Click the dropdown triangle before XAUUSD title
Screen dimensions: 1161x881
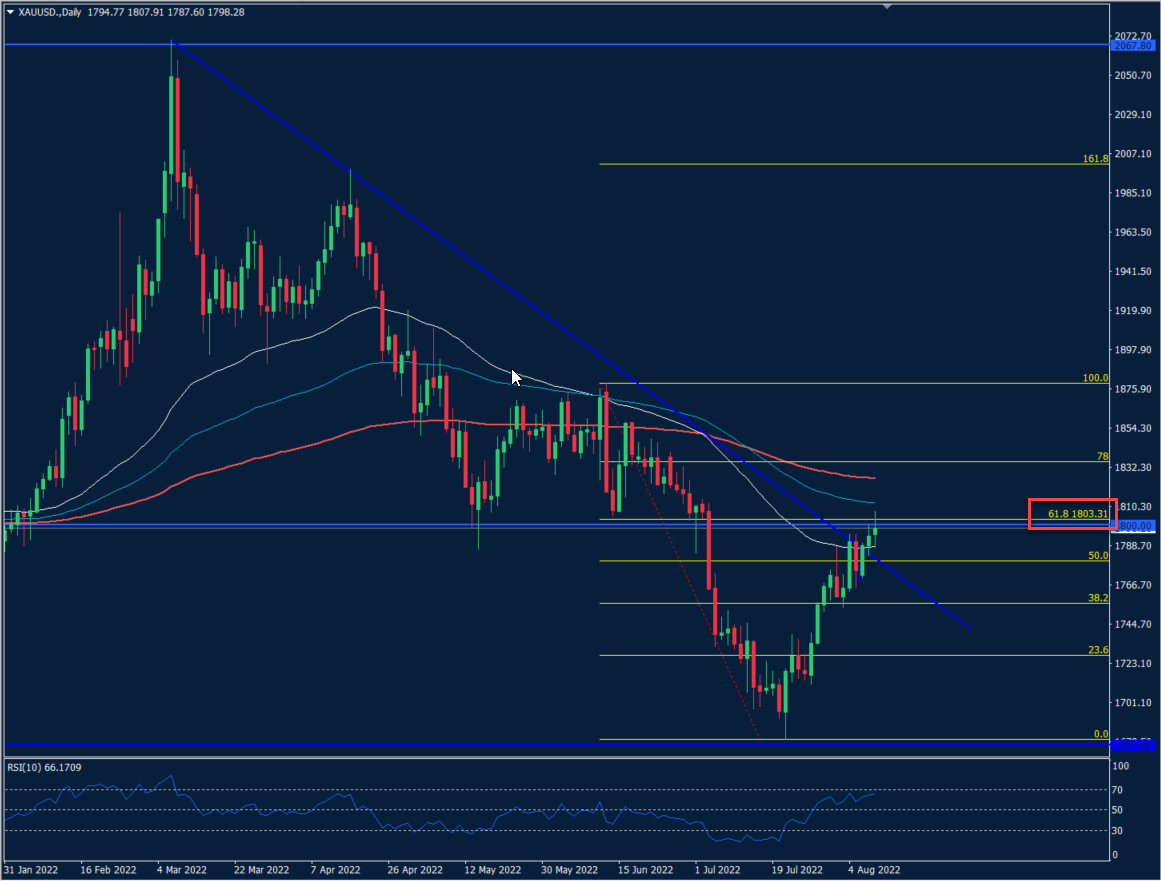pyautogui.click(x=10, y=12)
